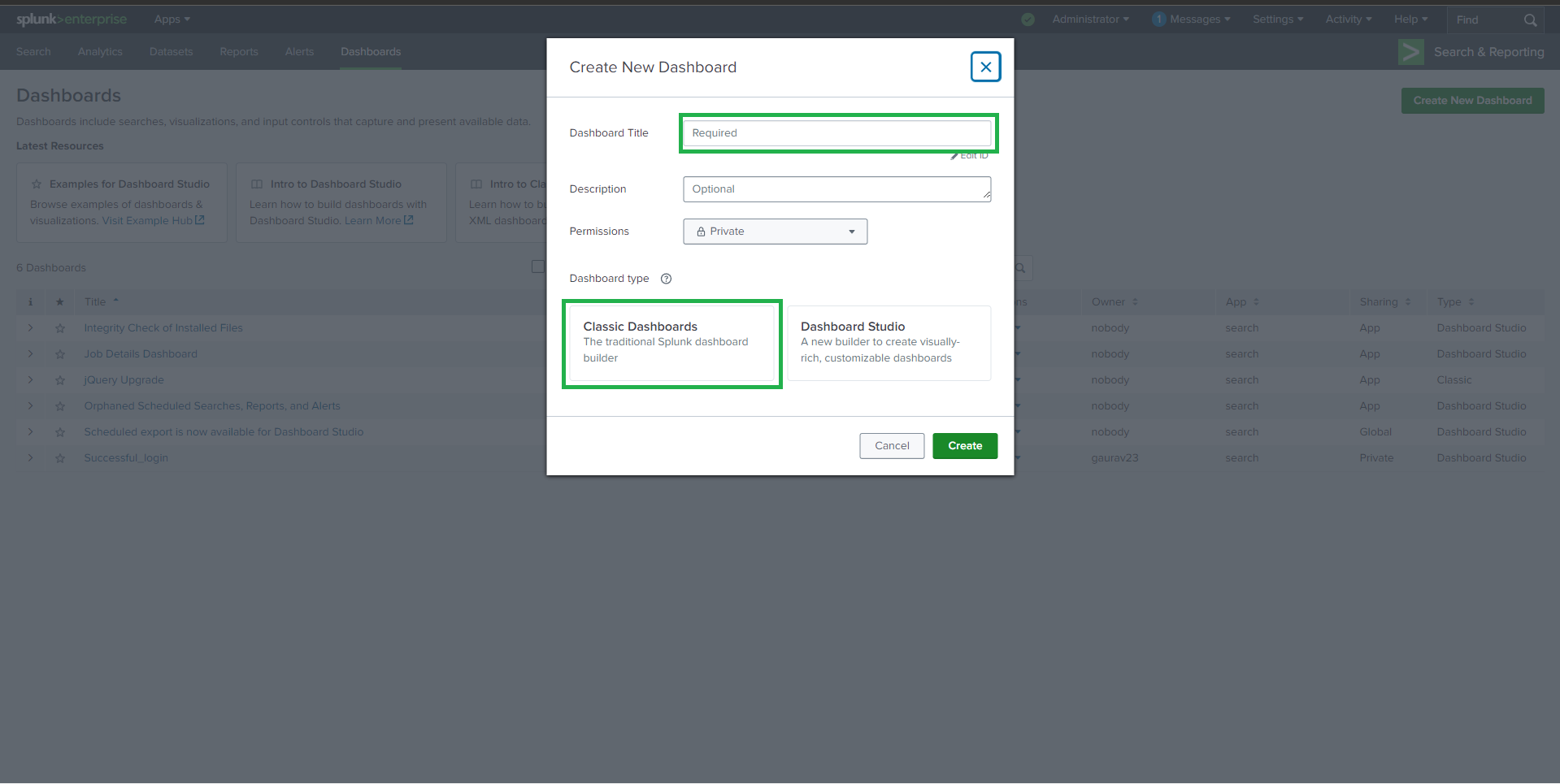The width and height of the screenshot is (1560, 784).
Task: Click the external link icon beside Learn More
Action: tap(409, 220)
